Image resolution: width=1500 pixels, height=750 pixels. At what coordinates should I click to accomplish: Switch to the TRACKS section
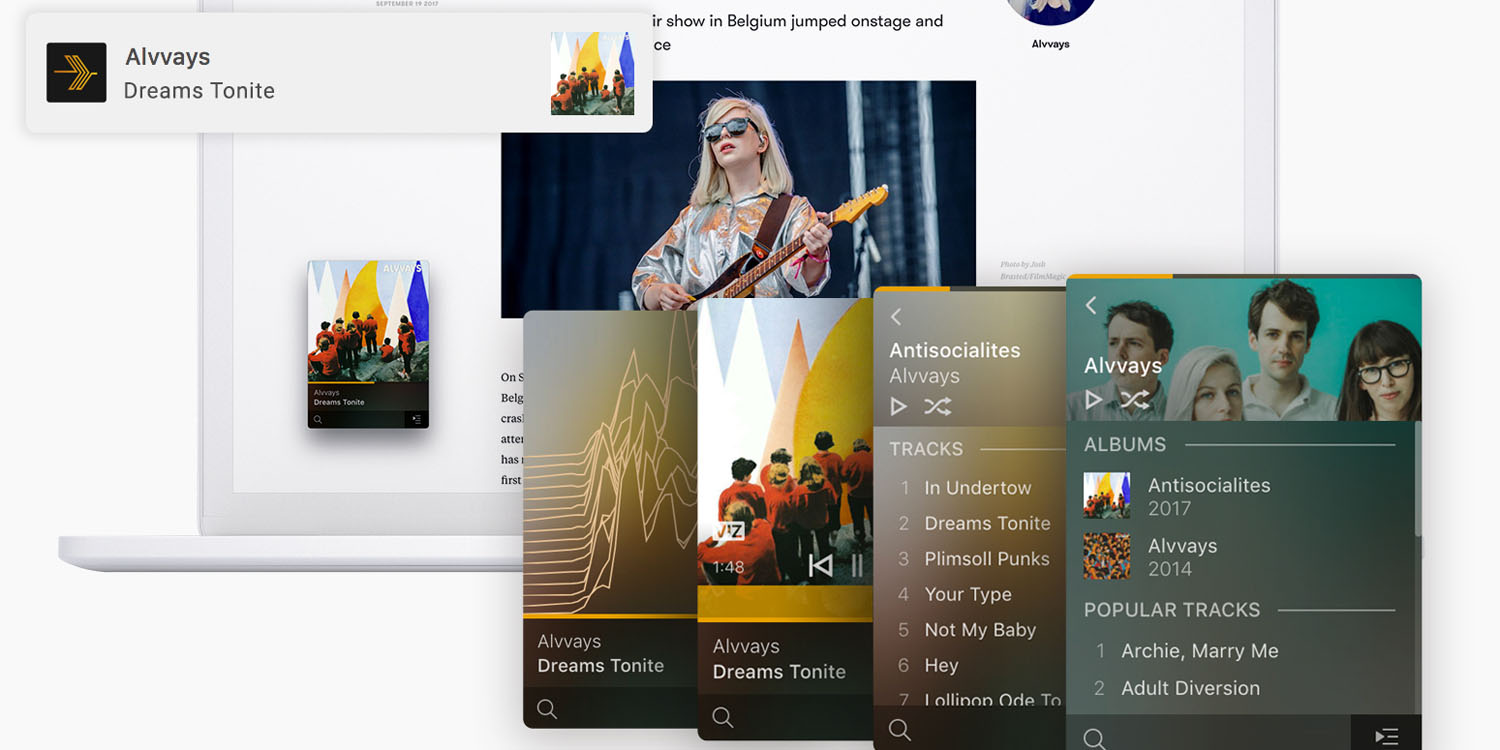[925, 449]
